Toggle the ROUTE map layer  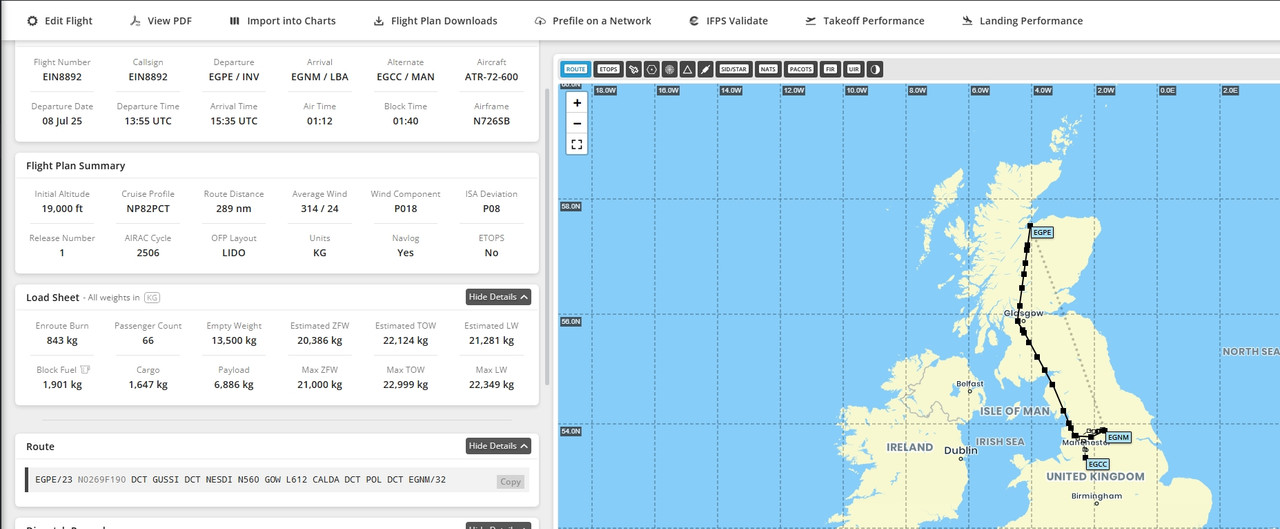coord(576,69)
